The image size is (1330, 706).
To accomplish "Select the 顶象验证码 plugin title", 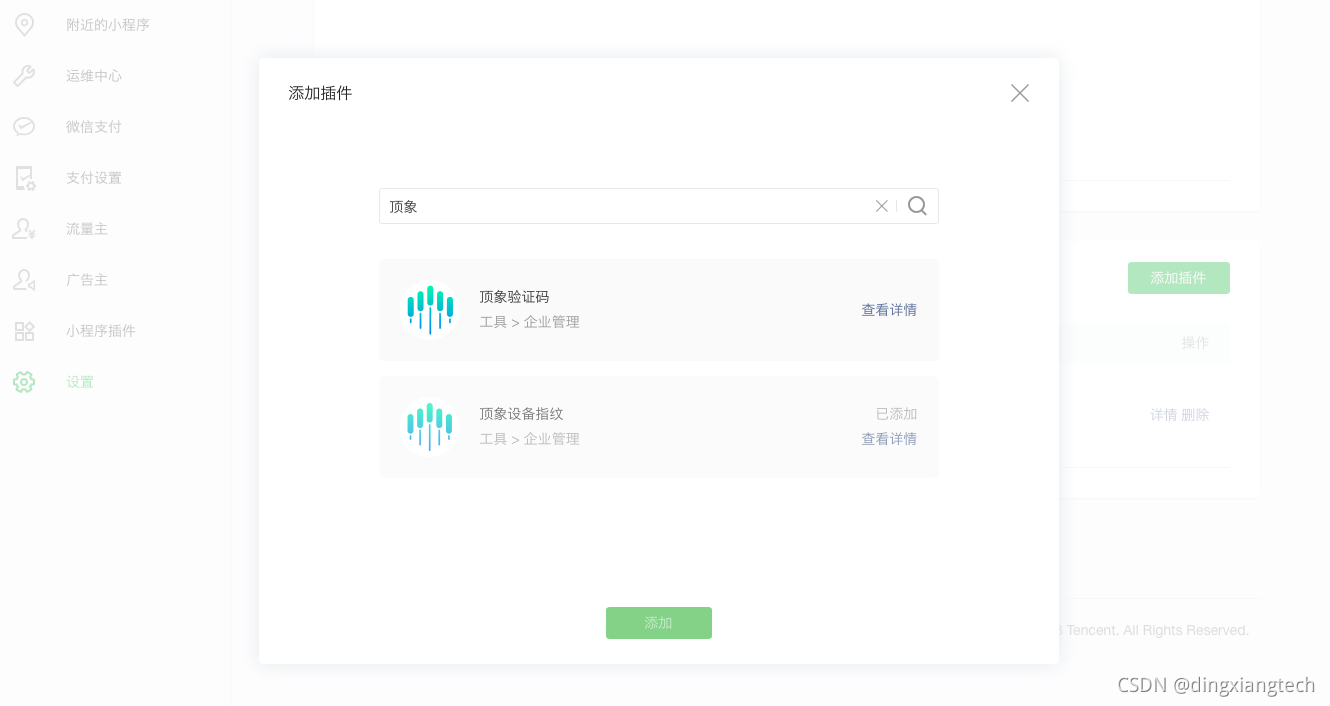I will pyautogui.click(x=514, y=297).
